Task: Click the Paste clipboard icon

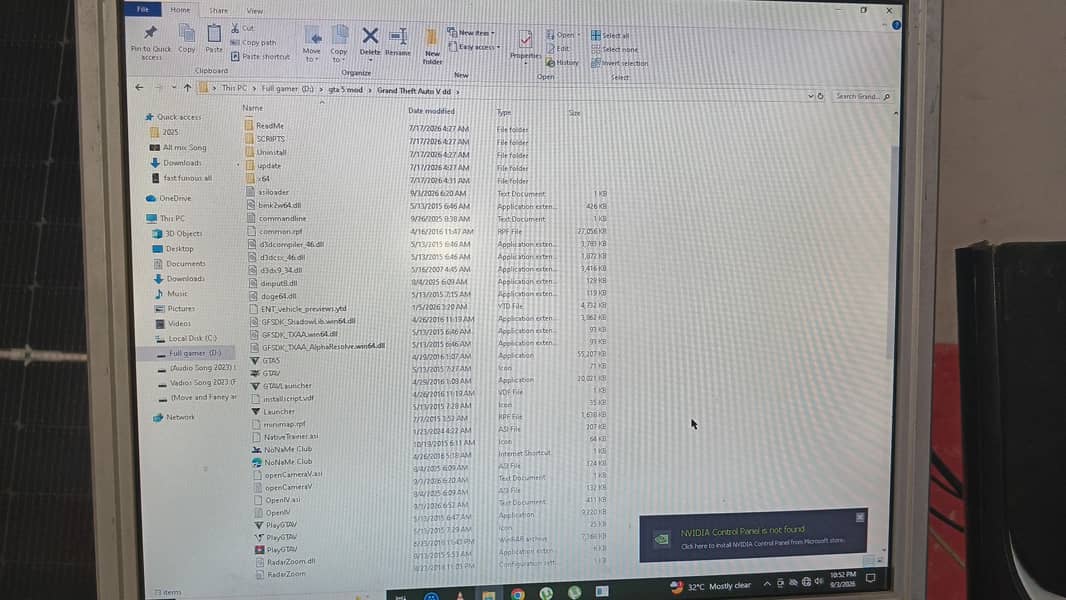Action: coord(213,34)
